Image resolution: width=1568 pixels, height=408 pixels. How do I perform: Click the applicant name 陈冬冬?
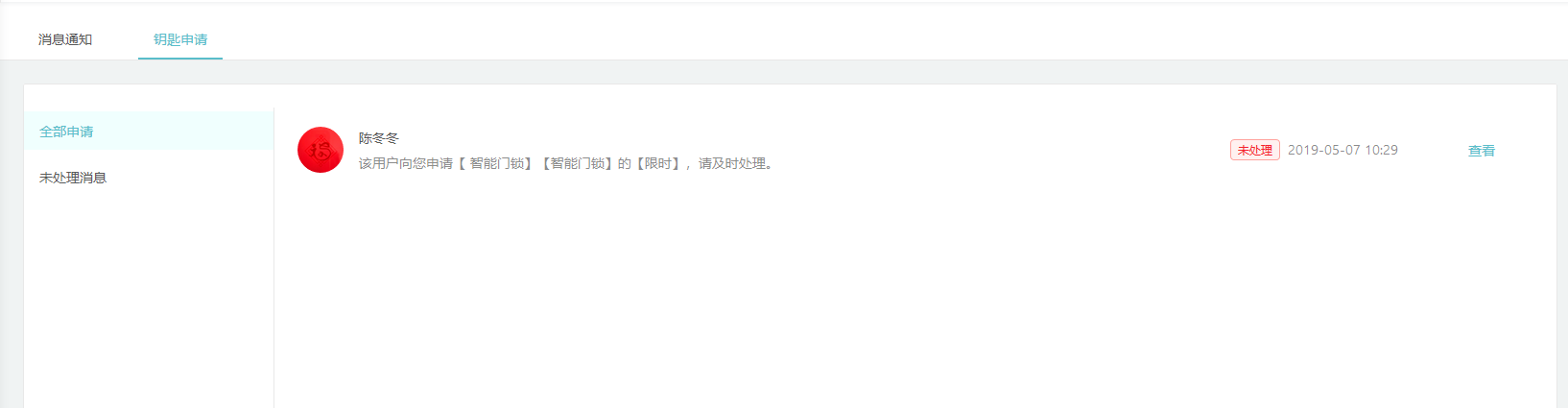[x=379, y=138]
